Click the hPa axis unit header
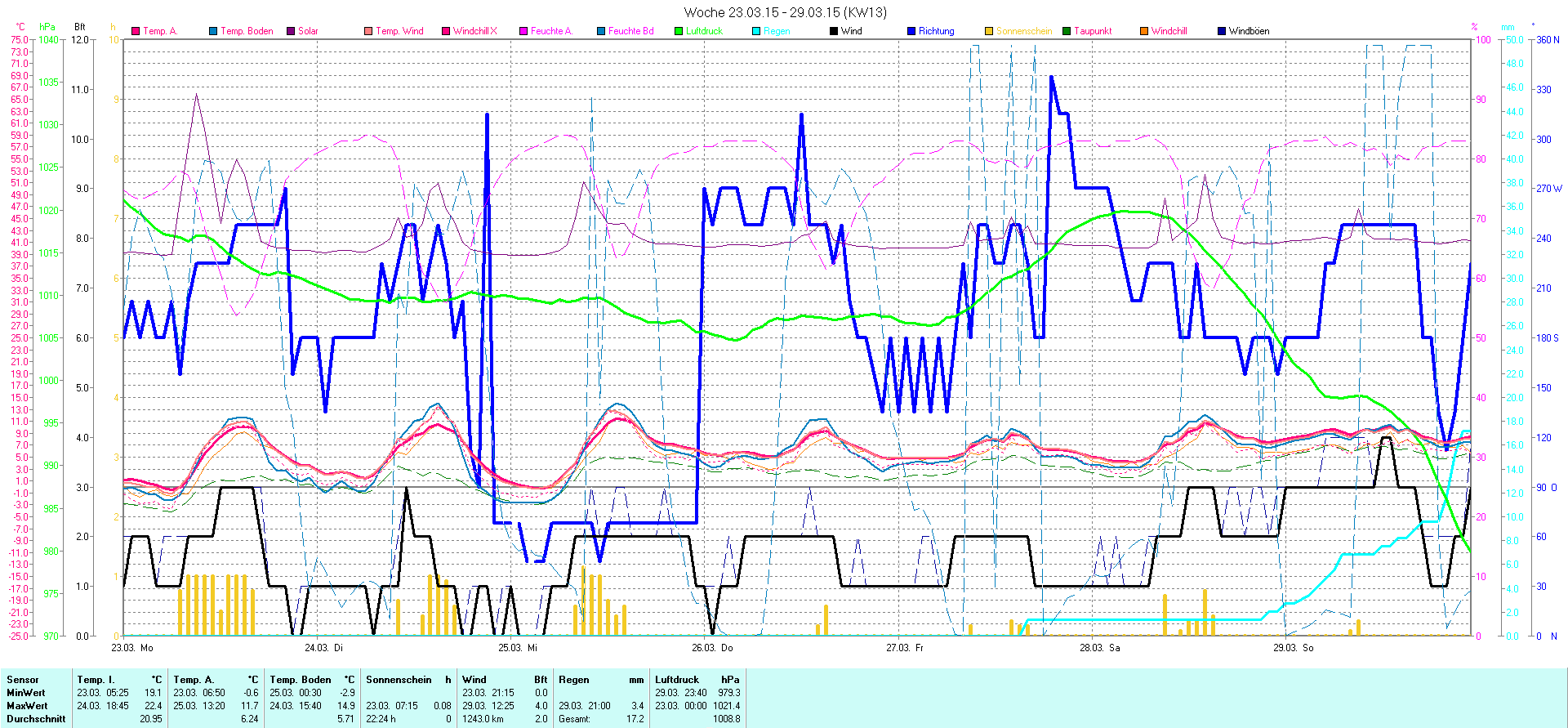The height and width of the screenshot is (728, 1568). pyautogui.click(x=47, y=27)
